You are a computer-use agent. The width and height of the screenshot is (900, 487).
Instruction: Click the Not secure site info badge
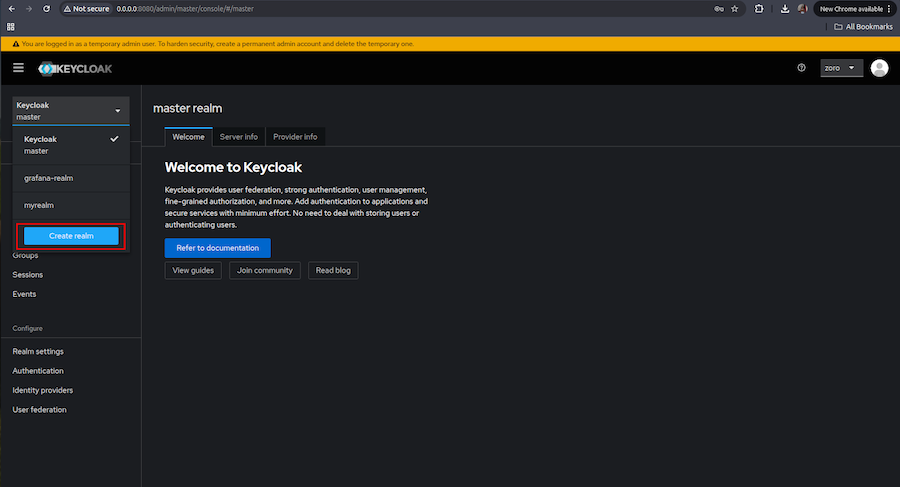86,9
